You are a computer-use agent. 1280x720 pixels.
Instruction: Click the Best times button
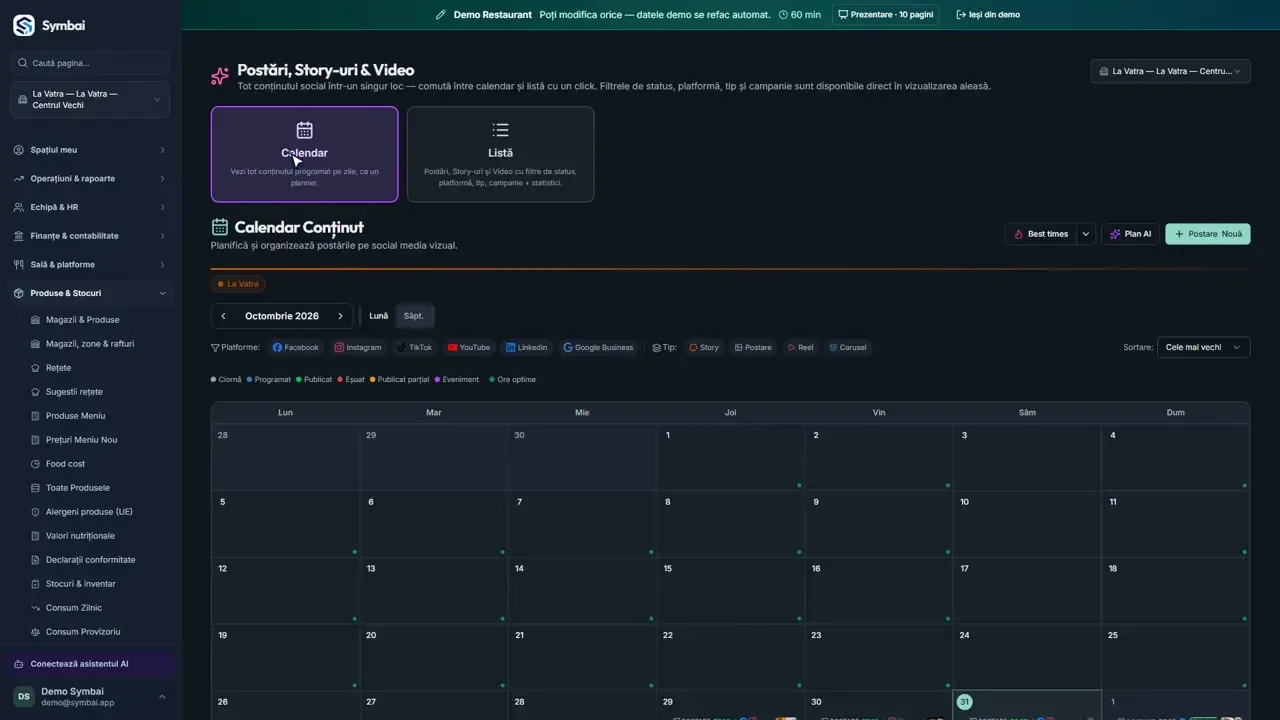[x=1040, y=234]
